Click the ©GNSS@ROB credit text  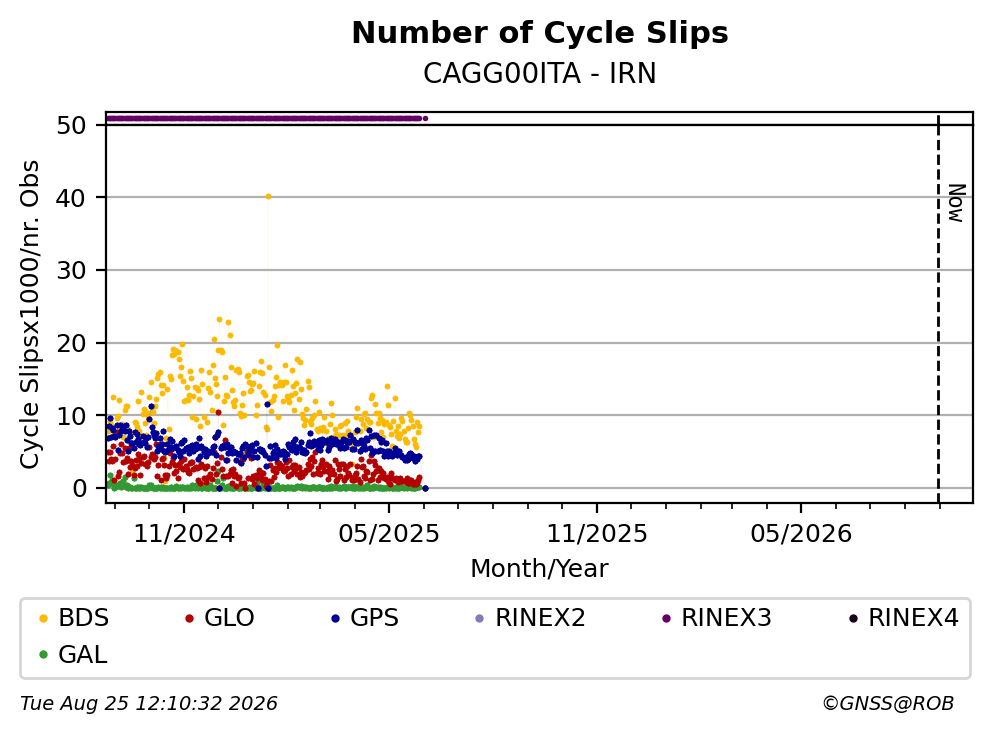[x=888, y=704]
